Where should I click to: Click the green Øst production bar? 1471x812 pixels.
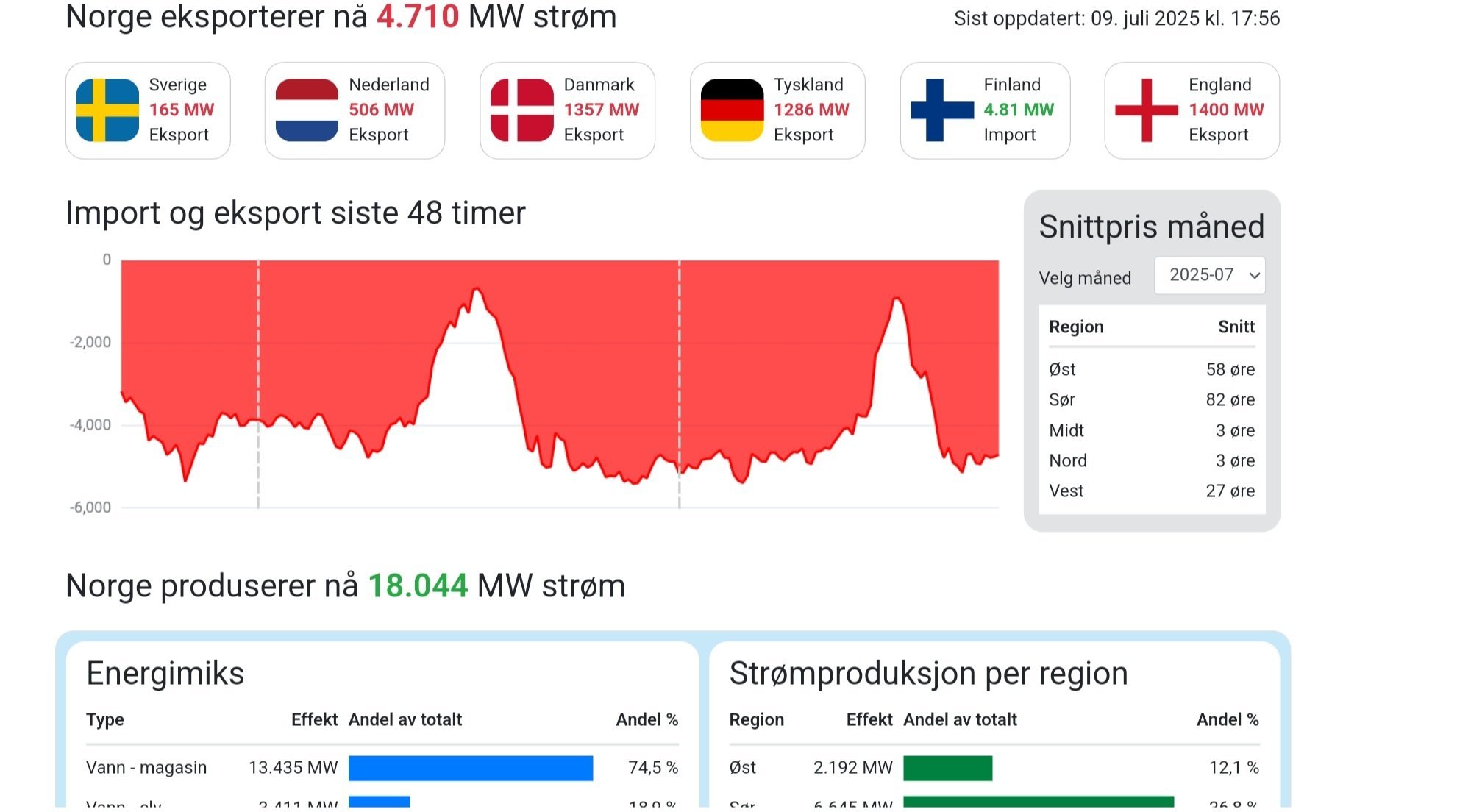(948, 768)
